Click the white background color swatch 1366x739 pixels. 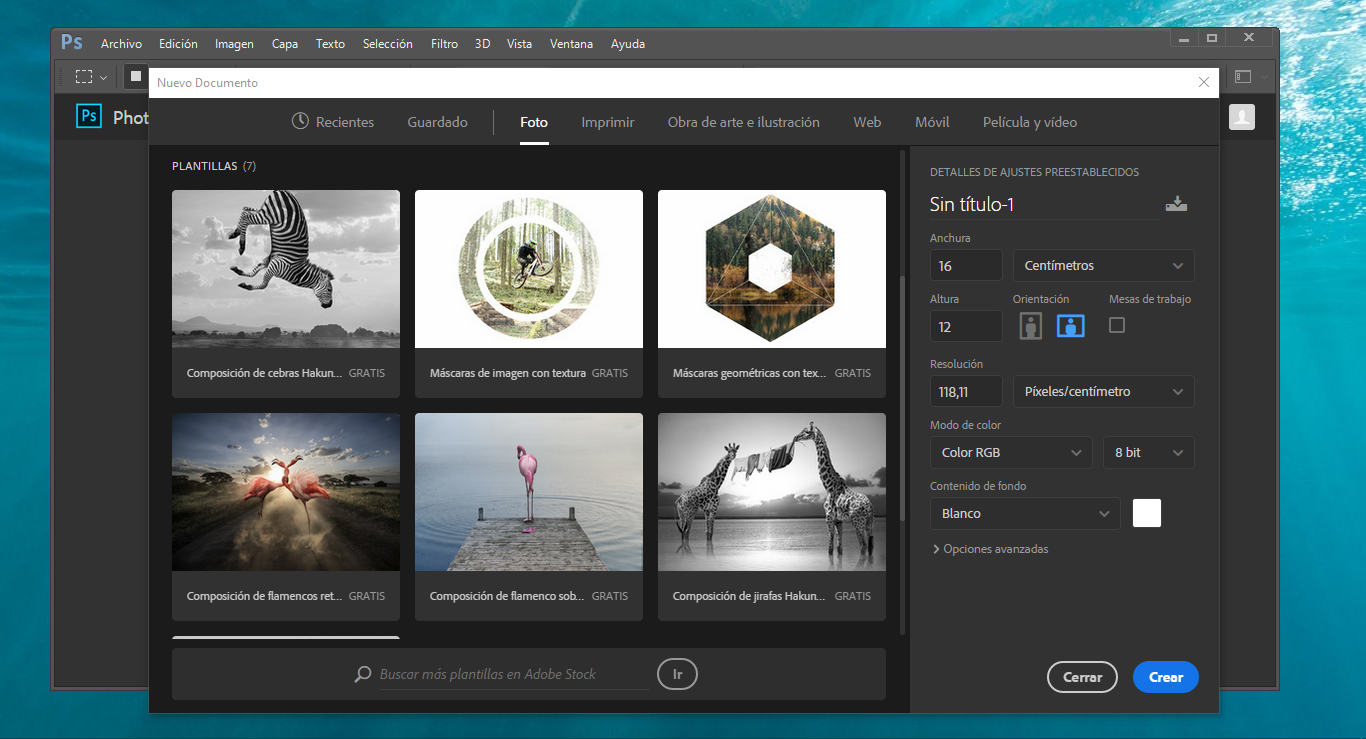tap(1147, 513)
